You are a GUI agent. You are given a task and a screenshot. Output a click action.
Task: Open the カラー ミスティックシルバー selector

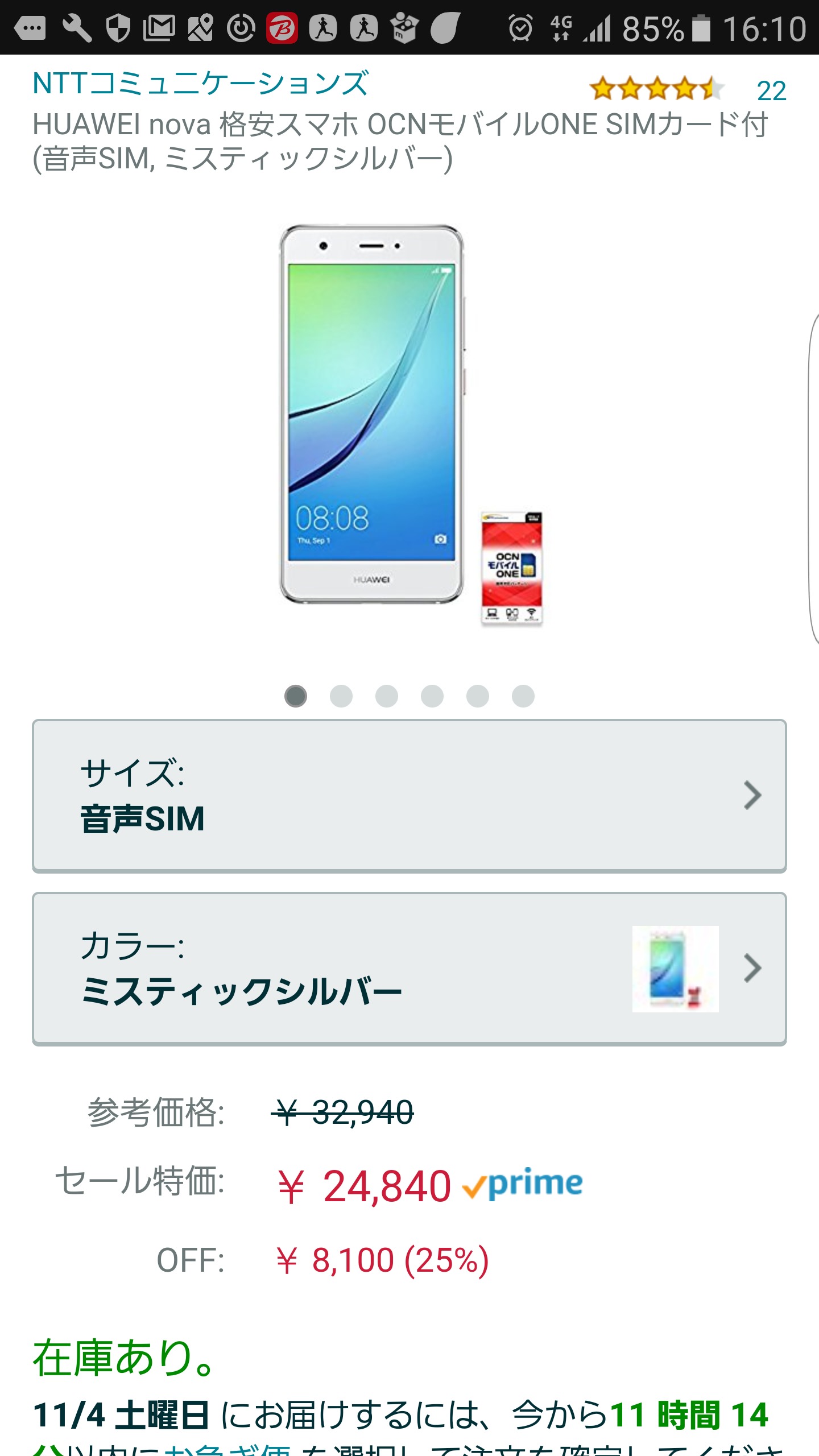click(409, 969)
